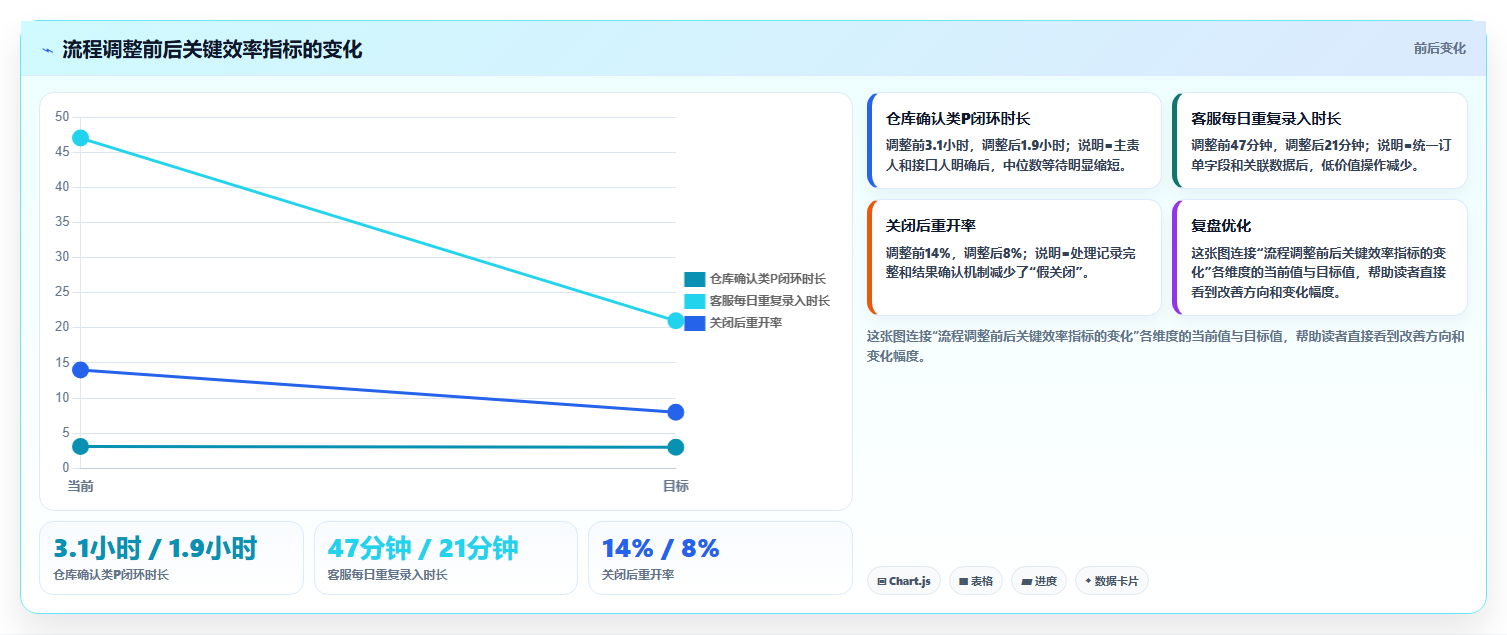Image resolution: width=1507 pixels, height=635 pixels.
Task: Select the 进度 tag
Action: [1039, 581]
